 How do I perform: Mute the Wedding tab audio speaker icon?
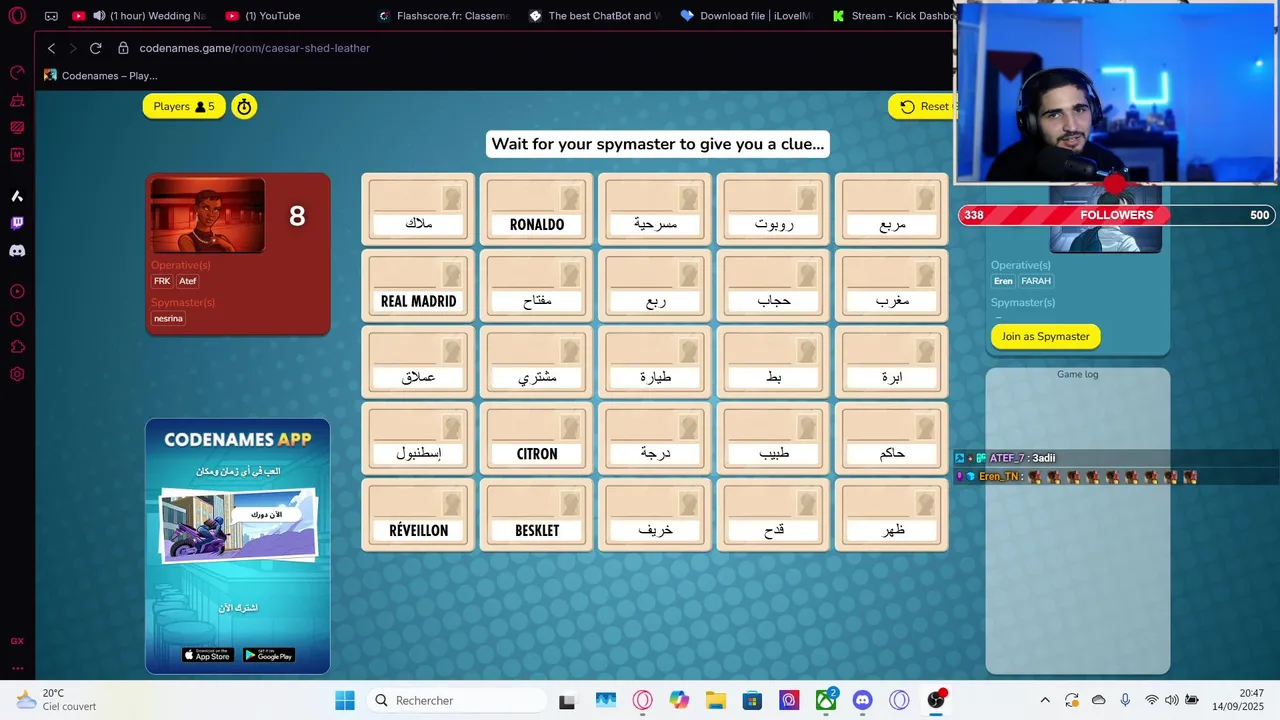point(99,16)
